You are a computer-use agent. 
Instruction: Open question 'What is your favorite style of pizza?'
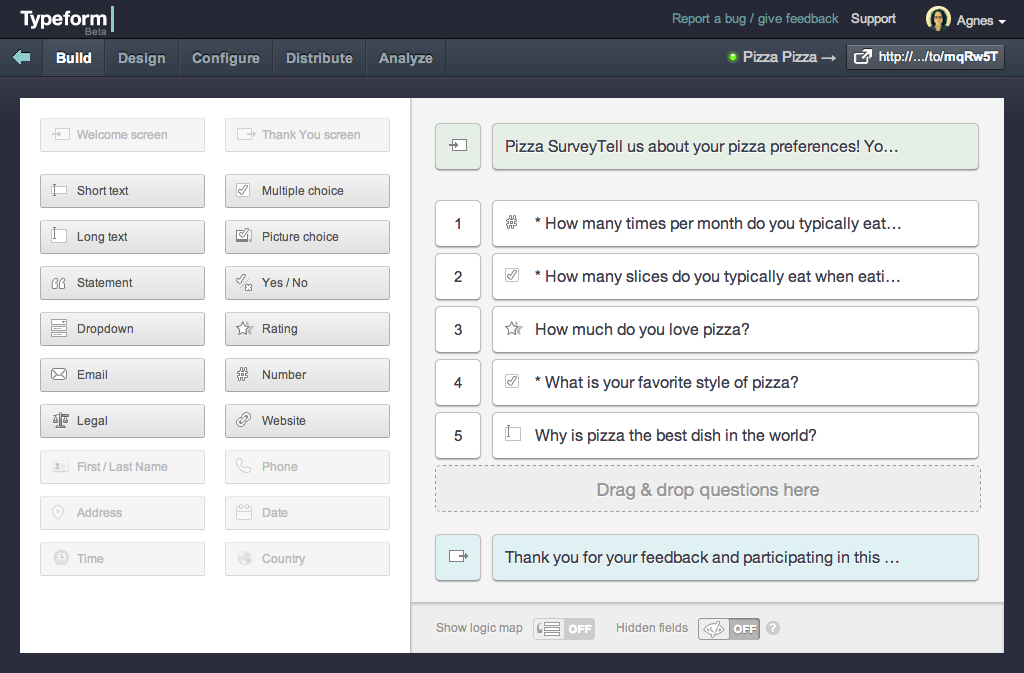(x=735, y=383)
